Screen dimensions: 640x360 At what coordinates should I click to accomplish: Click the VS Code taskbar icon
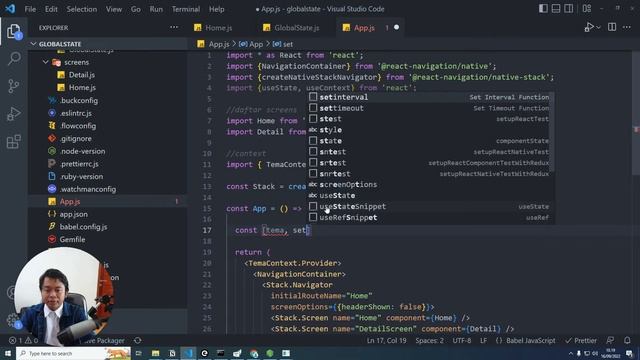coord(188,353)
